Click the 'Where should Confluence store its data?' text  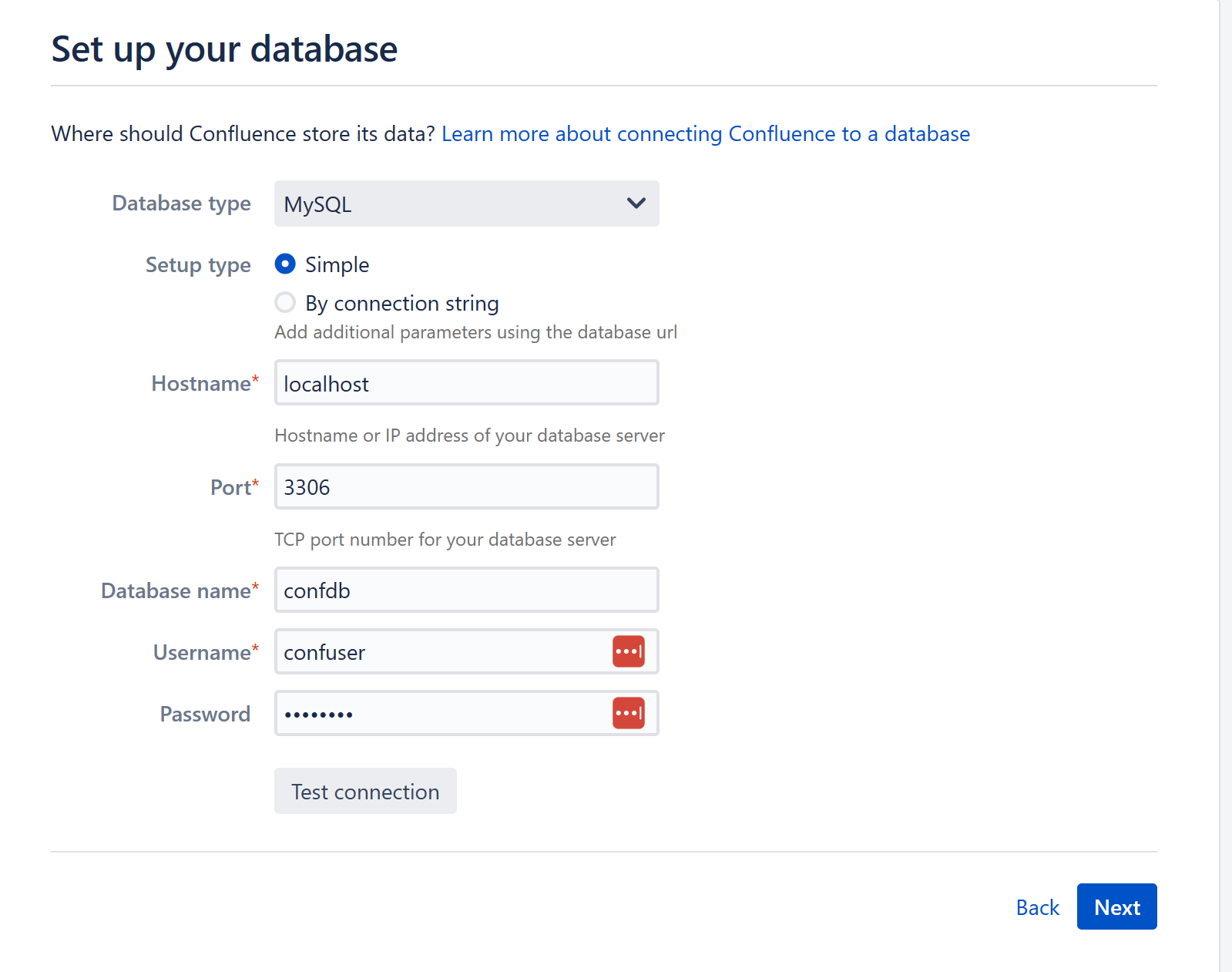[243, 134]
